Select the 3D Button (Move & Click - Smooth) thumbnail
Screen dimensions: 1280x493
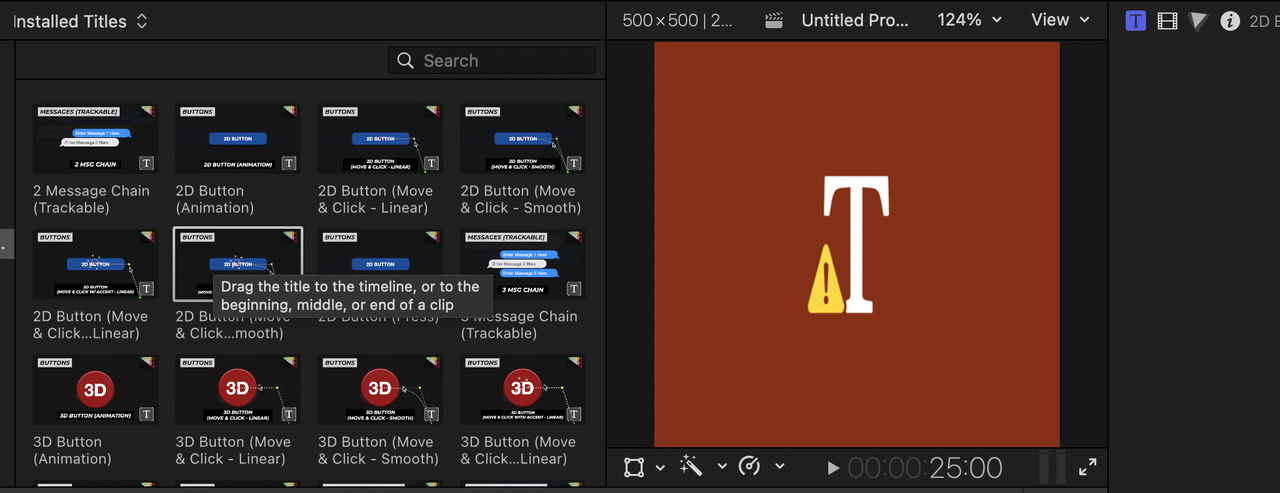point(380,390)
